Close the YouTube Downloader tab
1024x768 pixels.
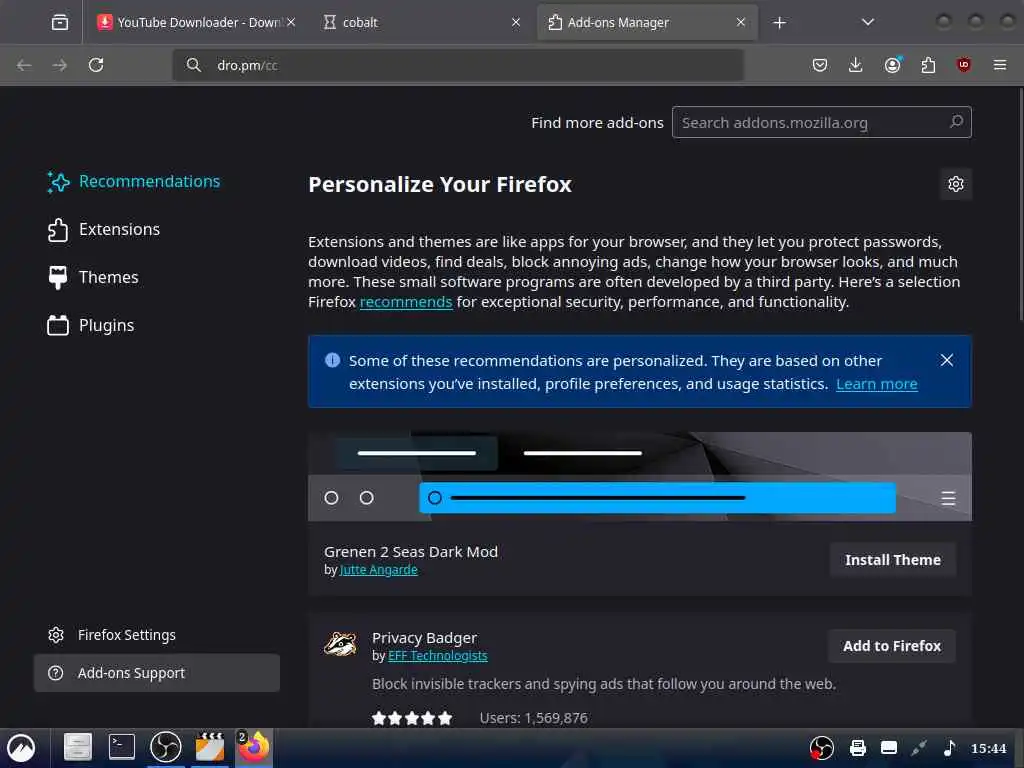[291, 22]
